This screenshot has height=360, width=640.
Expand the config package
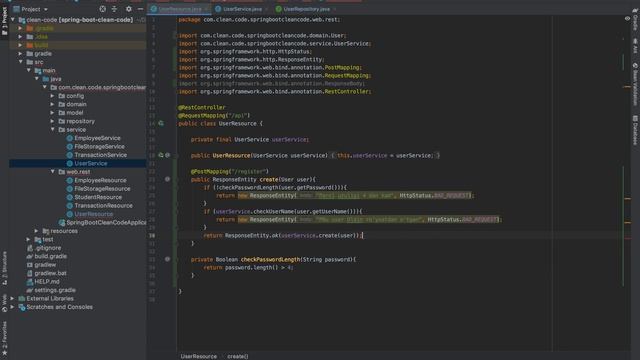coord(52,96)
